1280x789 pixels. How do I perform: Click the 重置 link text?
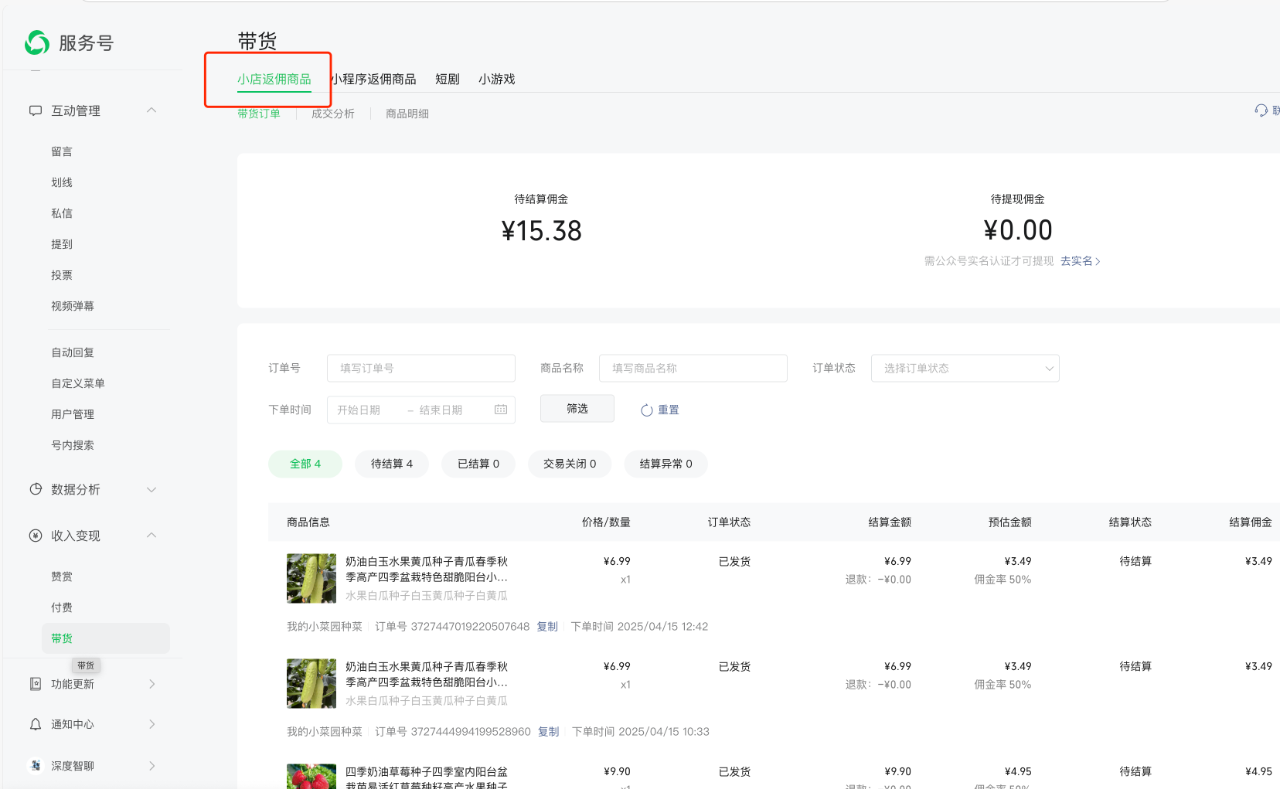pos(668,410)
